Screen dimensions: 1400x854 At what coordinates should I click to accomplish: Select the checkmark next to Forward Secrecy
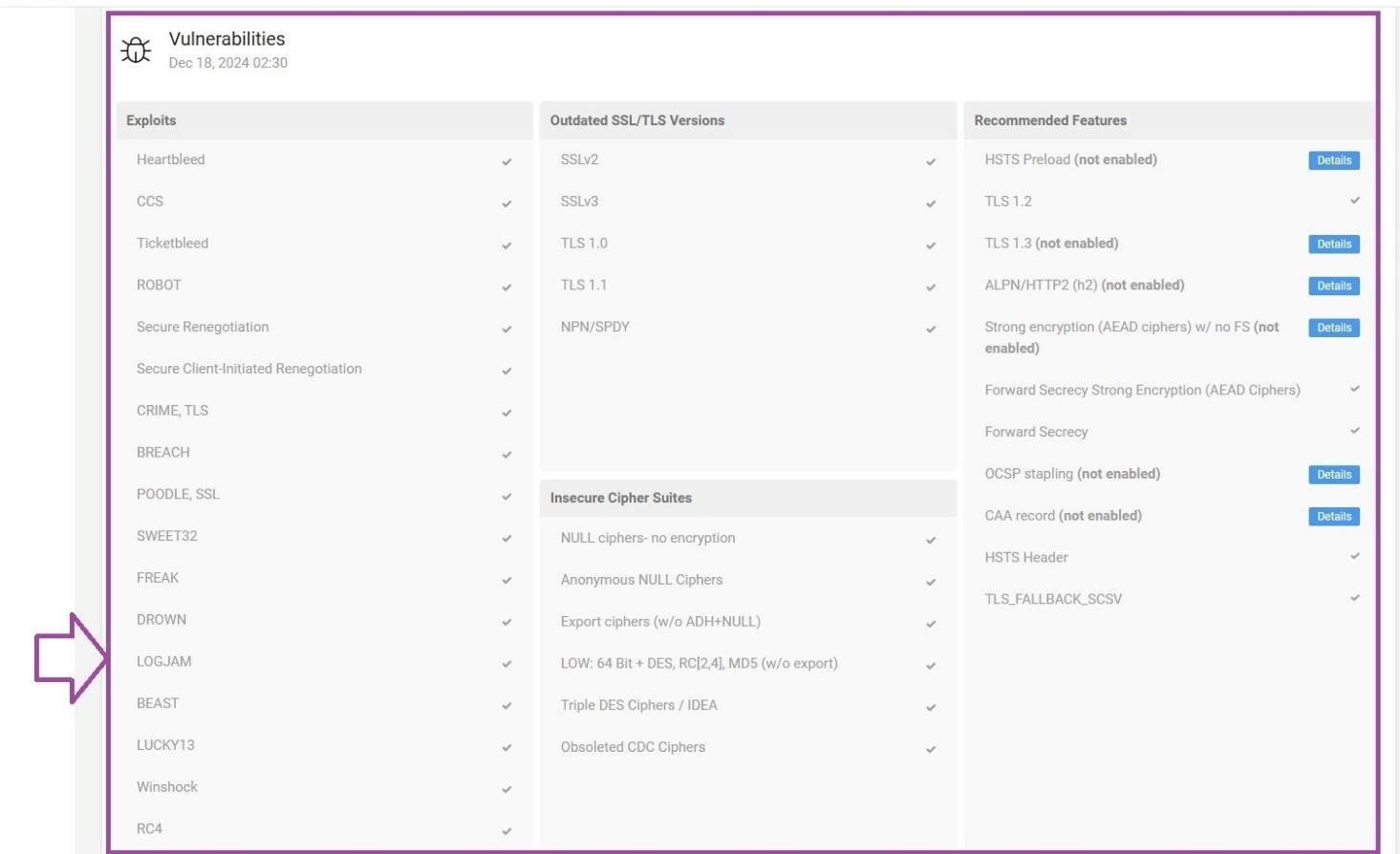click(x=1354, y=434)
